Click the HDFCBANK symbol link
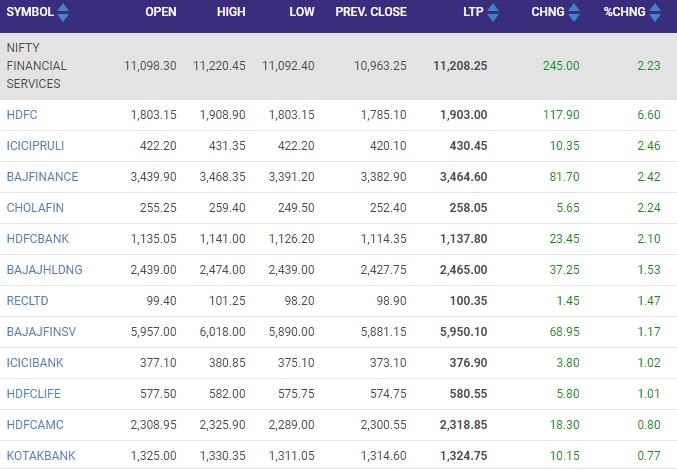 click(x=38, y=239)
